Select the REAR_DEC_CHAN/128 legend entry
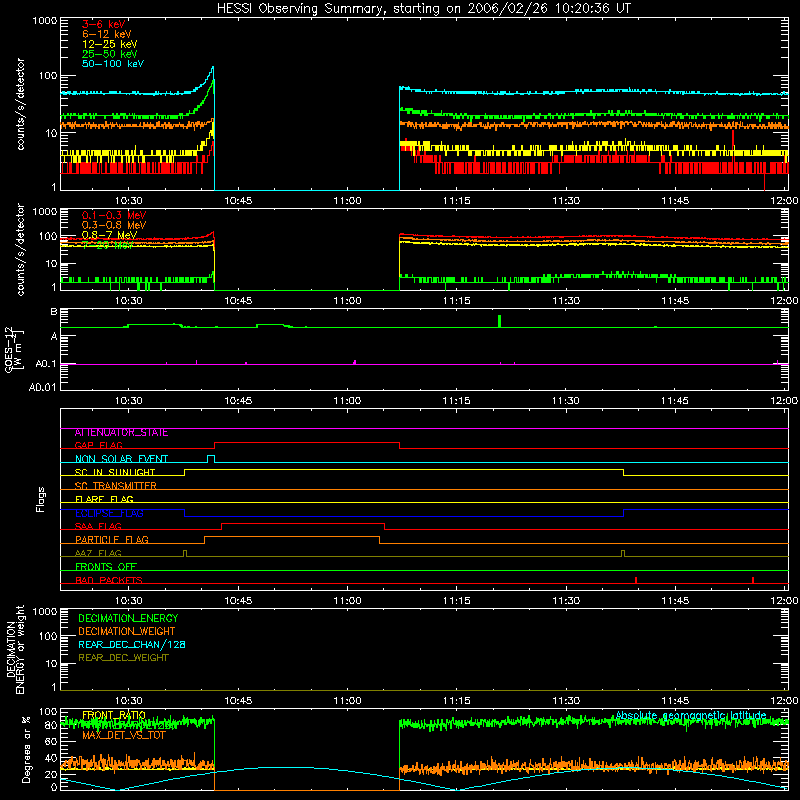The width and height of the screenshot is (800, 800). (x=132, y=645)
